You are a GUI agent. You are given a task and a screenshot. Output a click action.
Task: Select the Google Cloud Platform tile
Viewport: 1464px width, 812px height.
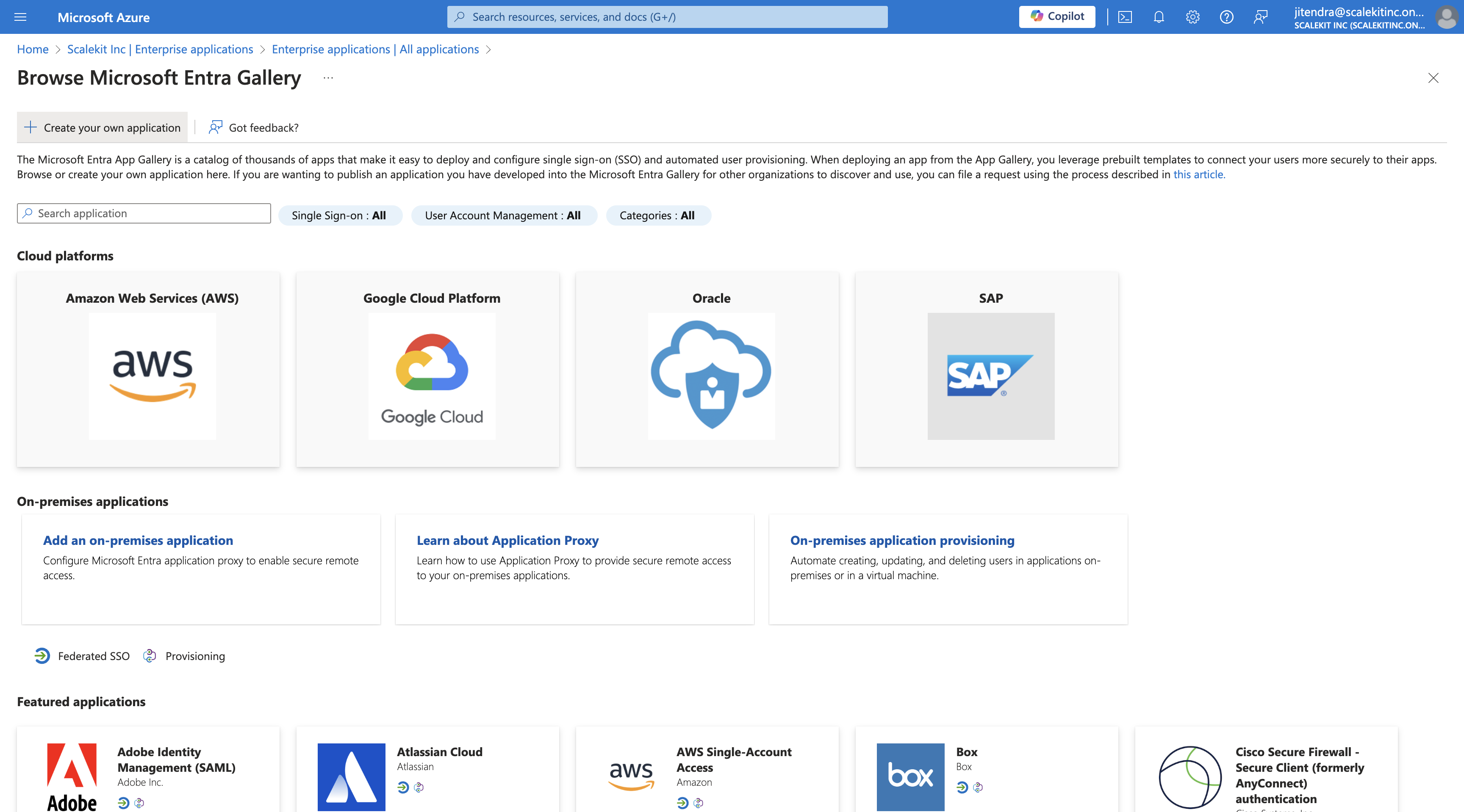[428, 369]
